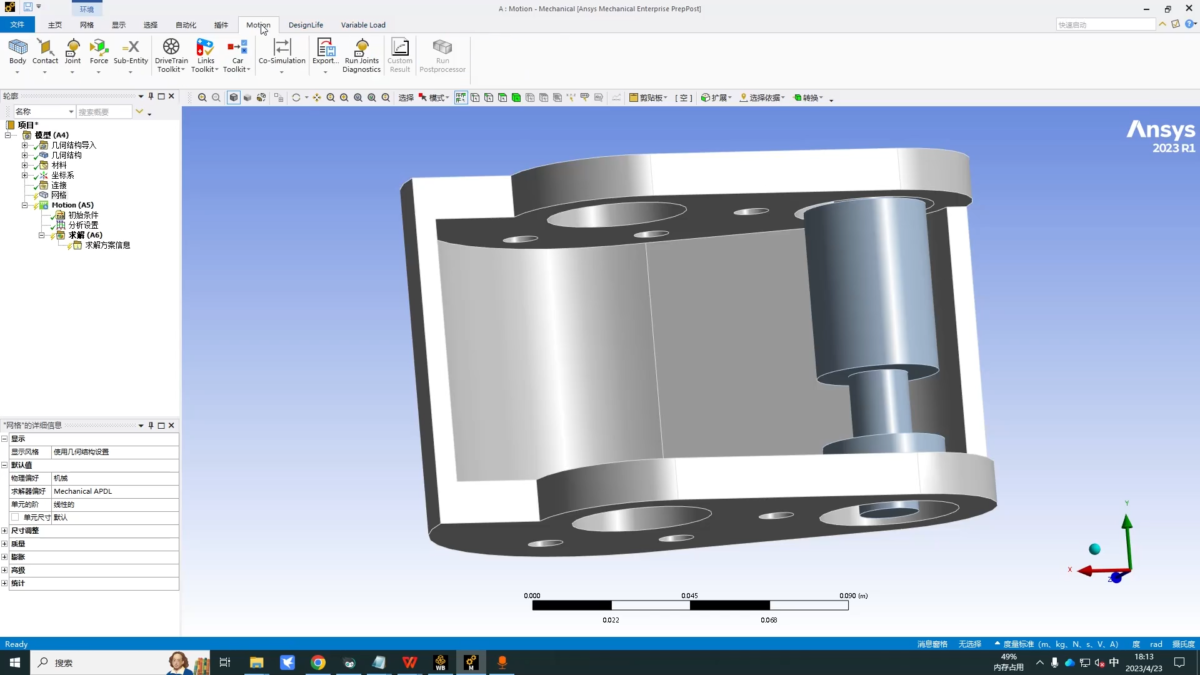Open Task View in the taskbar
The width and height of the screenshot is (1200, 675).
225,662
